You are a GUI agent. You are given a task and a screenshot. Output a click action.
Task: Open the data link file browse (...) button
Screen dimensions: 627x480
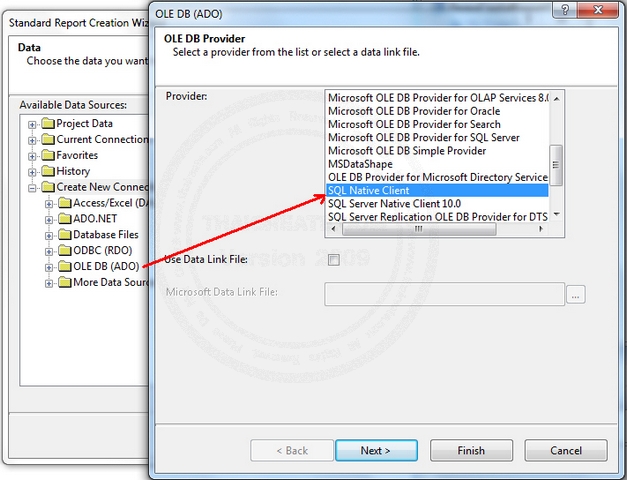coord(575,295)
